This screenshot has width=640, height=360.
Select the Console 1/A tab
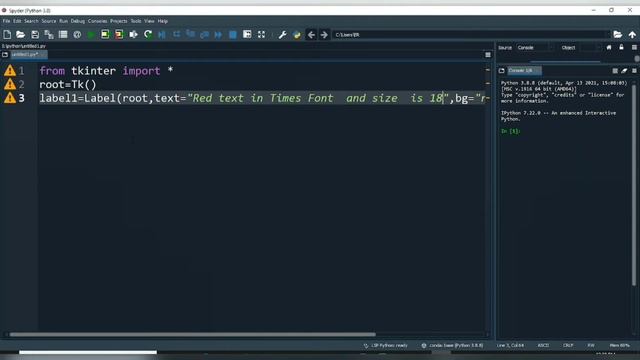click(x=524, y=71)
